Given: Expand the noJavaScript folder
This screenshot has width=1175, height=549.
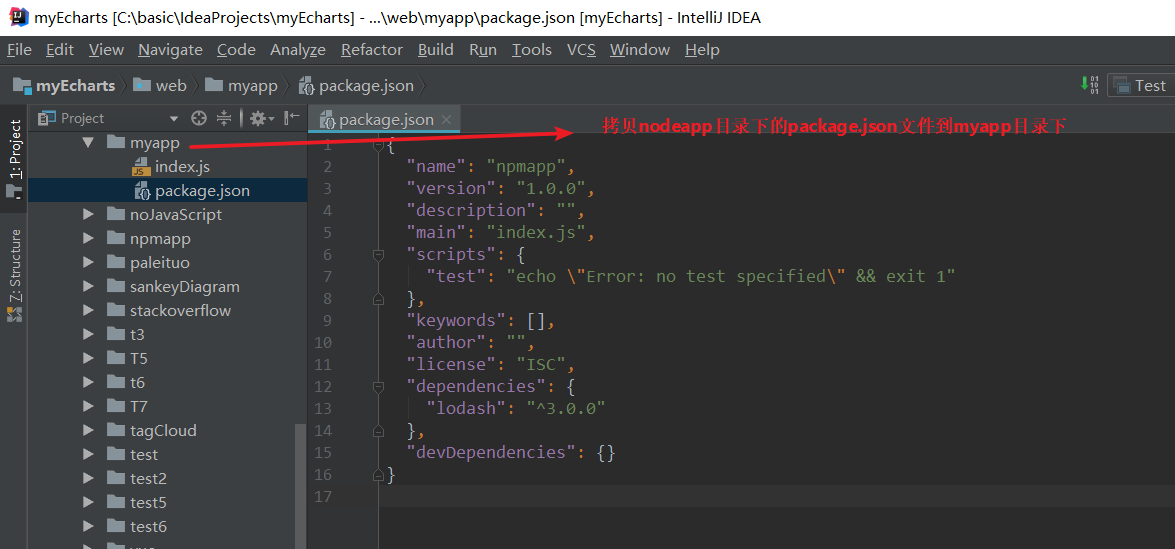Looking at the screenshot, I should [88, 214].
